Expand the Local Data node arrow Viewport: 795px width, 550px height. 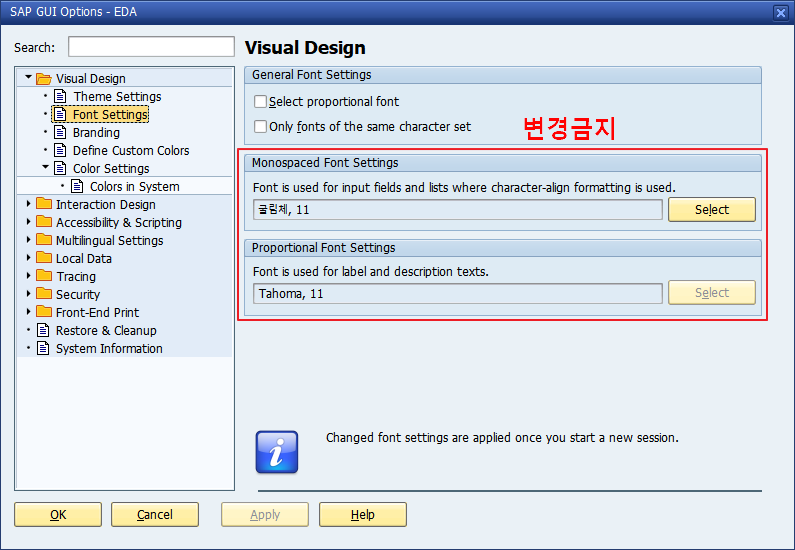coord(28,258)
